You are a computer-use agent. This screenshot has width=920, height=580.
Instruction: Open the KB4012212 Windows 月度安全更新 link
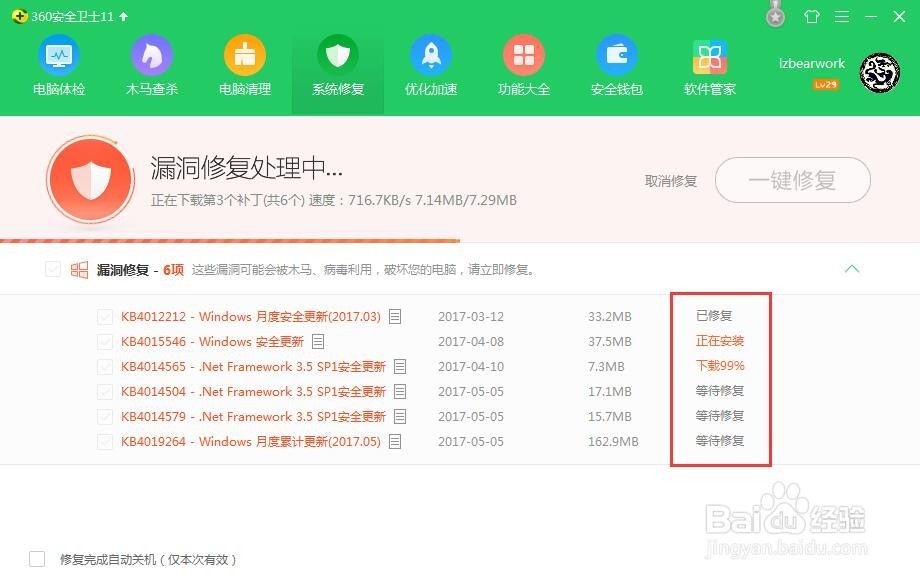point(251,317)
